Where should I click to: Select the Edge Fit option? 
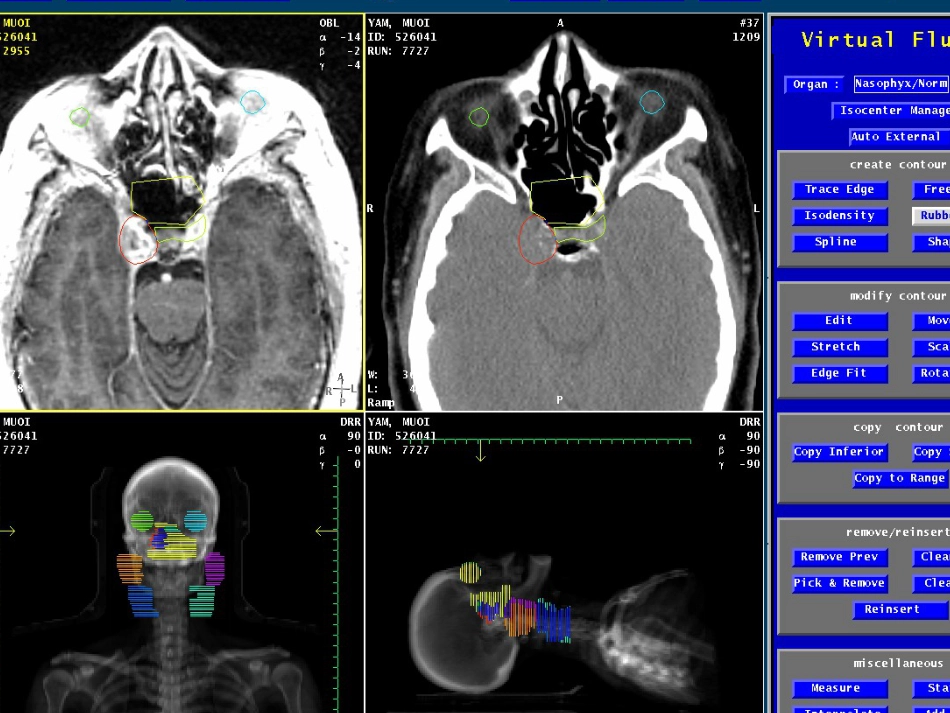[840, 373]
